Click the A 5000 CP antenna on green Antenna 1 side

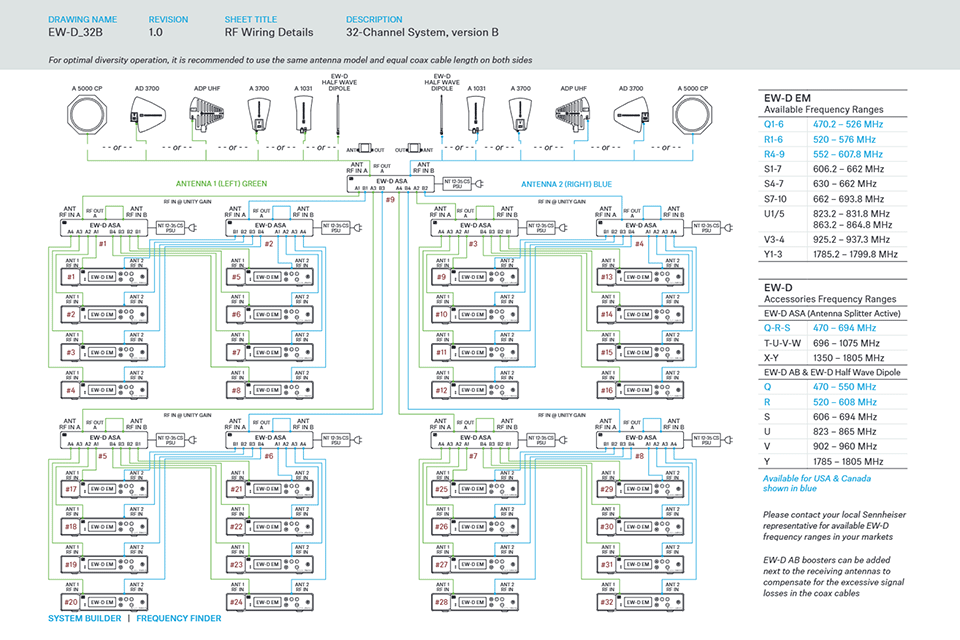click(87, 115)
